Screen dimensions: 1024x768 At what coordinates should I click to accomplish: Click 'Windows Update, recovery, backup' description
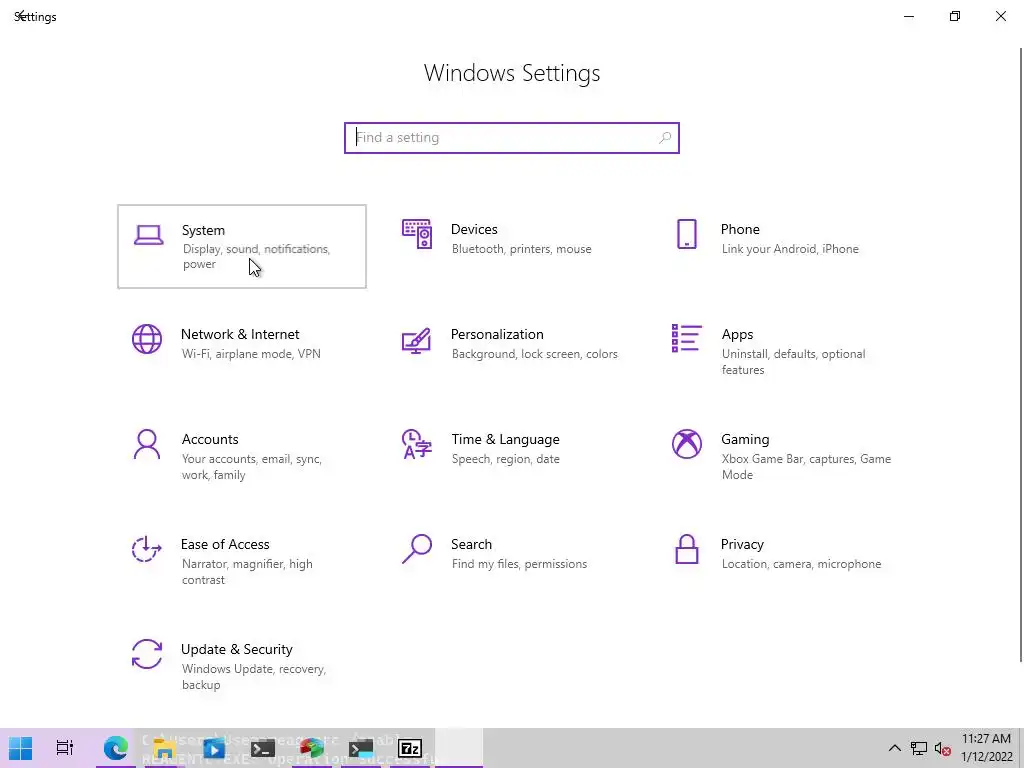(253, 677)
